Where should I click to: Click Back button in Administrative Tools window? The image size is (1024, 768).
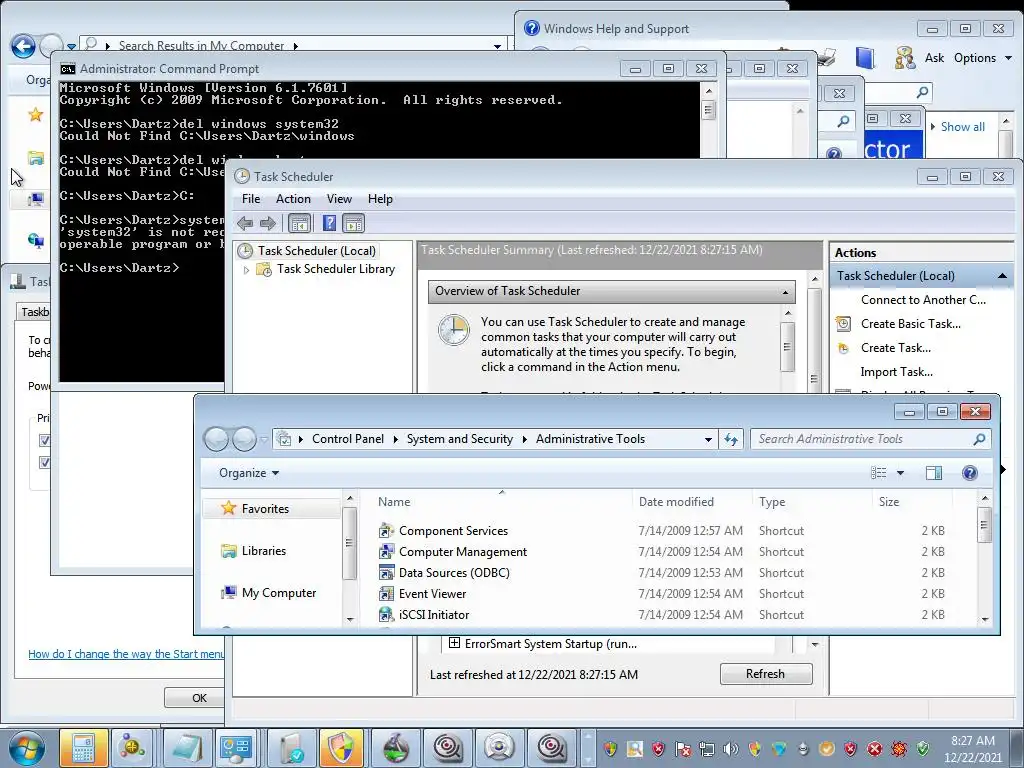(x=216, y=440)
